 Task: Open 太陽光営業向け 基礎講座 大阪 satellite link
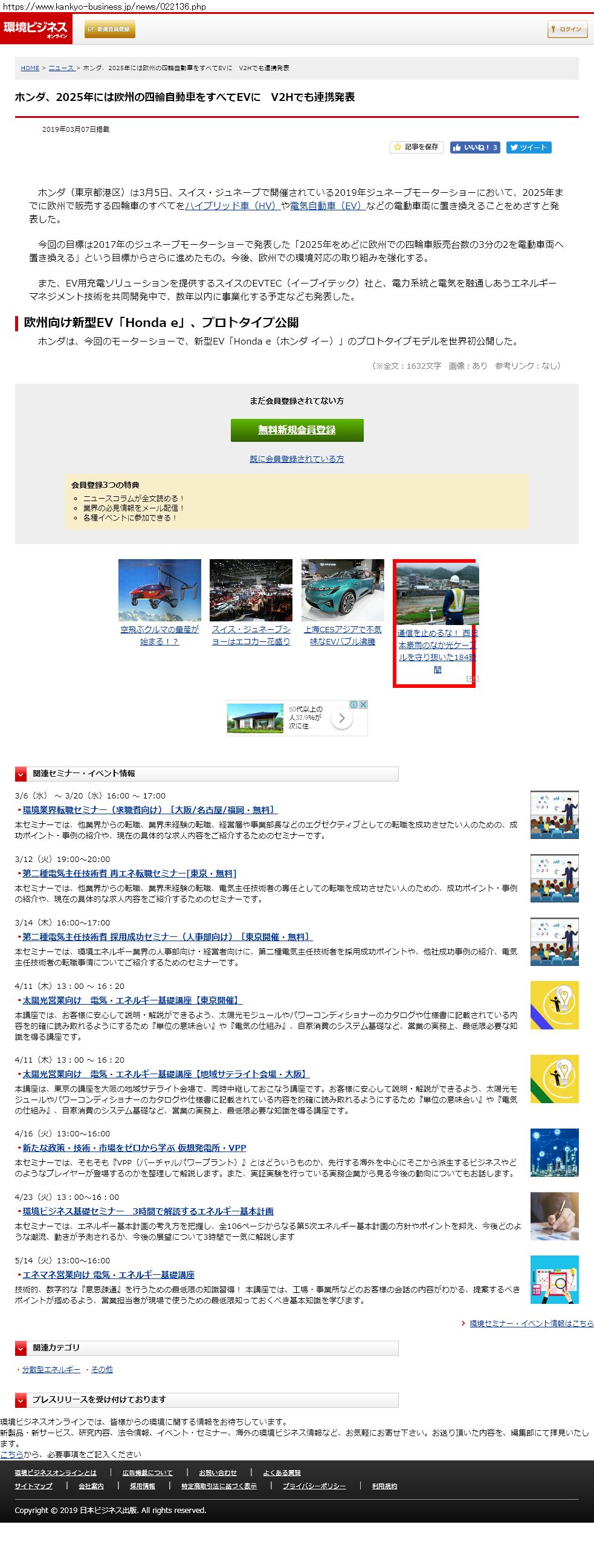(x=166, y=1074)
